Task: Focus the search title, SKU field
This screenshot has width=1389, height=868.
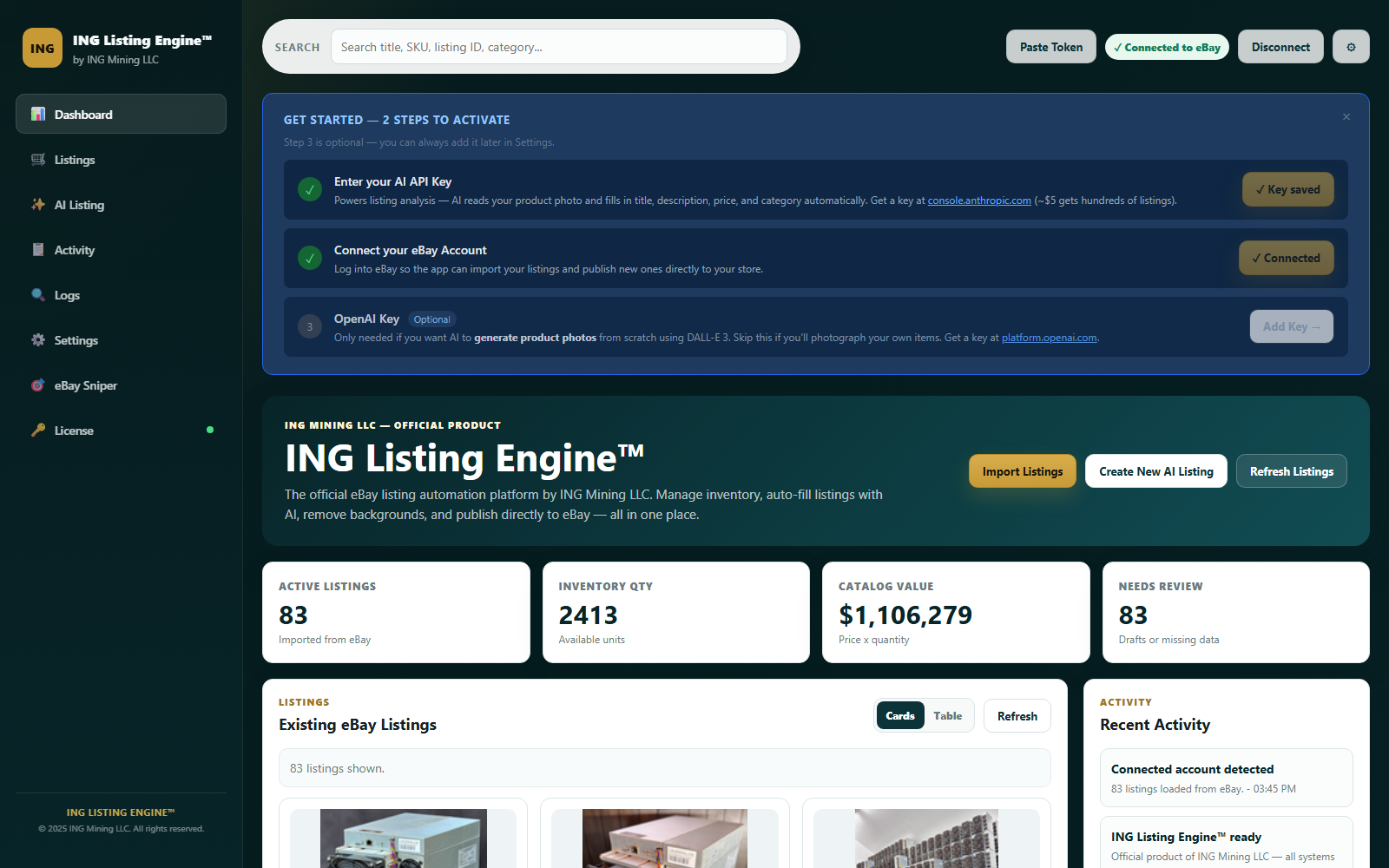Action: point(559,47)
